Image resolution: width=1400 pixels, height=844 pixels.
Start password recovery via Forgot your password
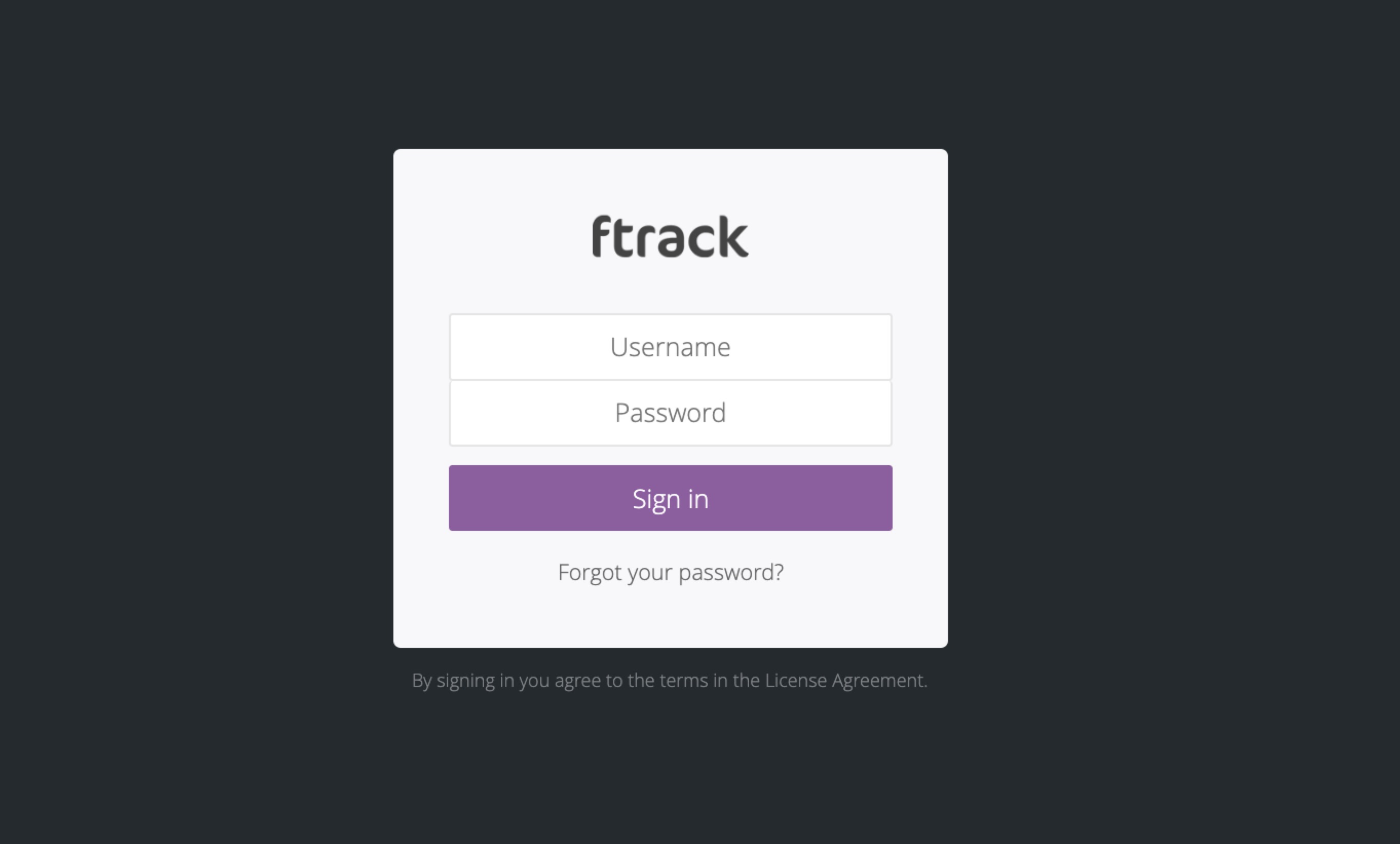[x=670, y=572]
